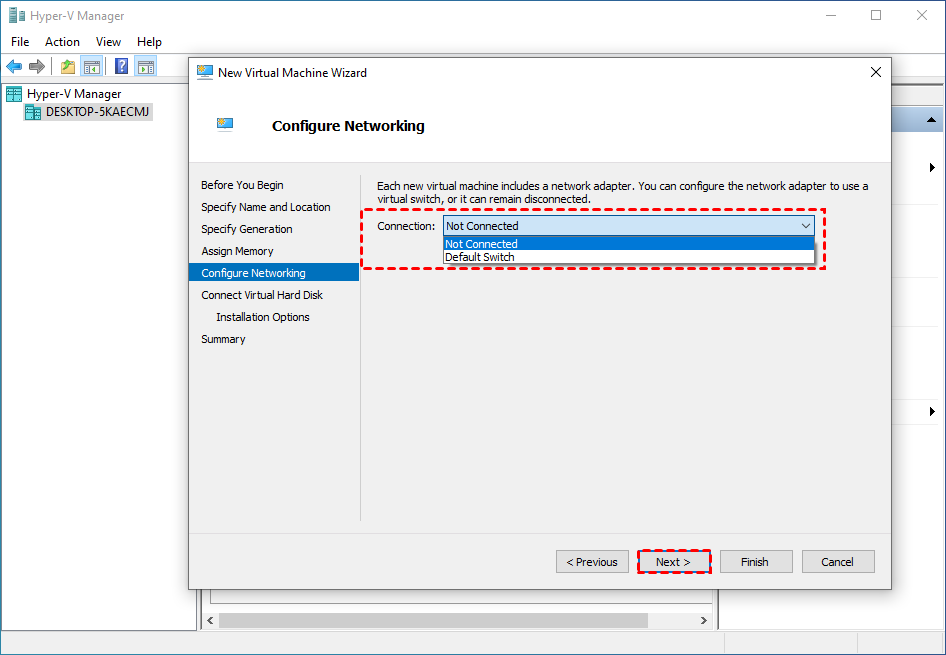Open the View menu
Image resolution: width=946 pixels, height=655 pixels.
(108, 42)
